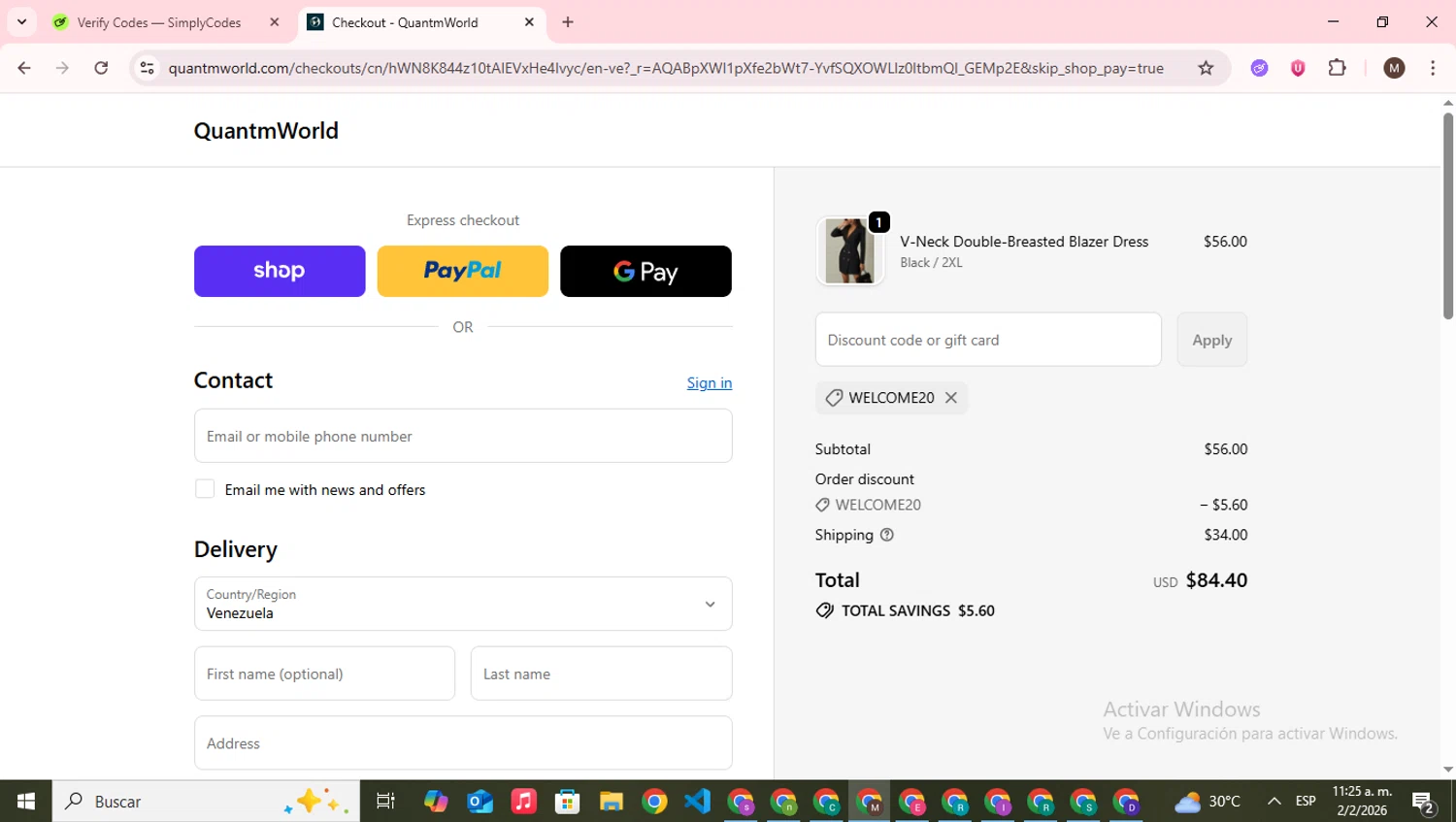
Task: Close the Verify Codes — SimplyCodes tab
Action: click(275, 22)
